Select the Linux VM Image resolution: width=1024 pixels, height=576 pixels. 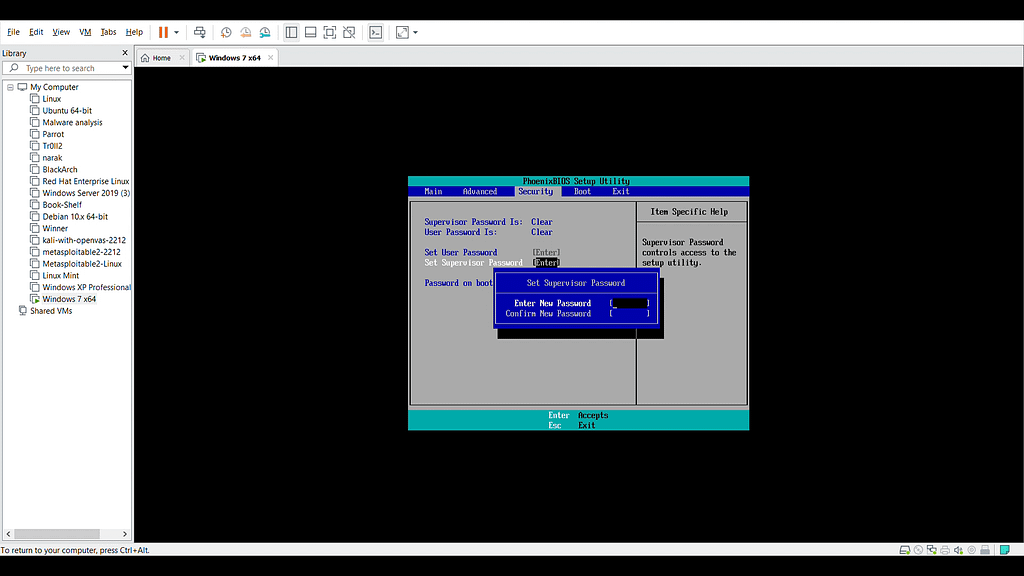tap(52, 99)
